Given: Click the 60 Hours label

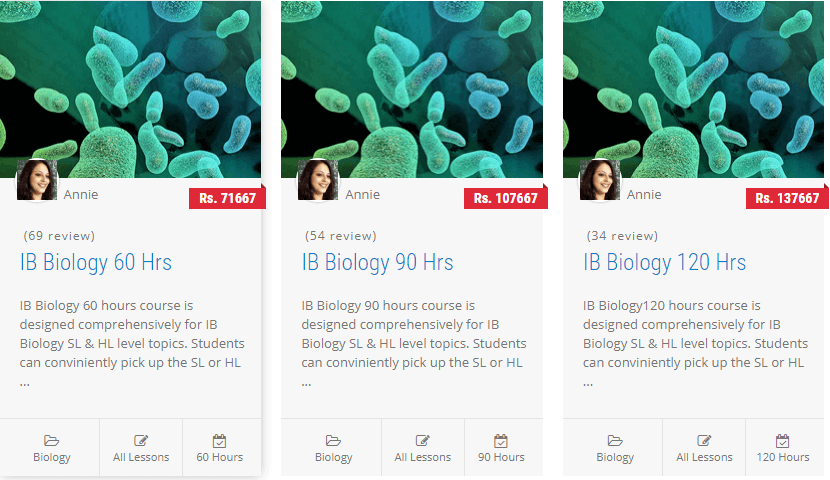Looking at the screenshot, I should 220,457.
